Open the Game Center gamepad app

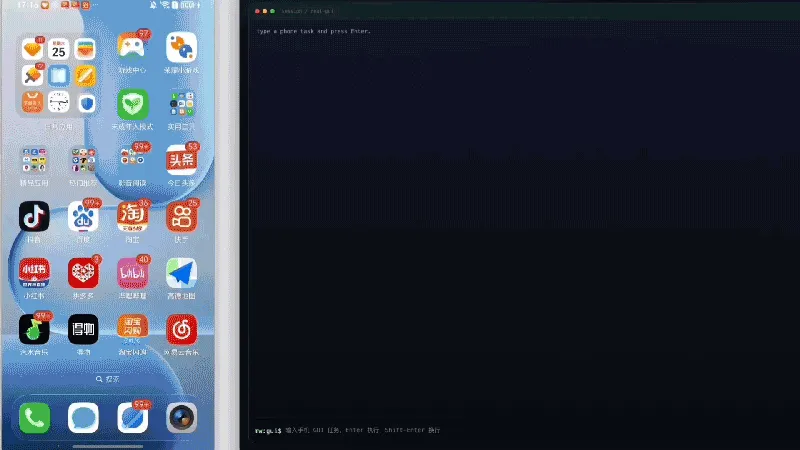tap(132, 47)
